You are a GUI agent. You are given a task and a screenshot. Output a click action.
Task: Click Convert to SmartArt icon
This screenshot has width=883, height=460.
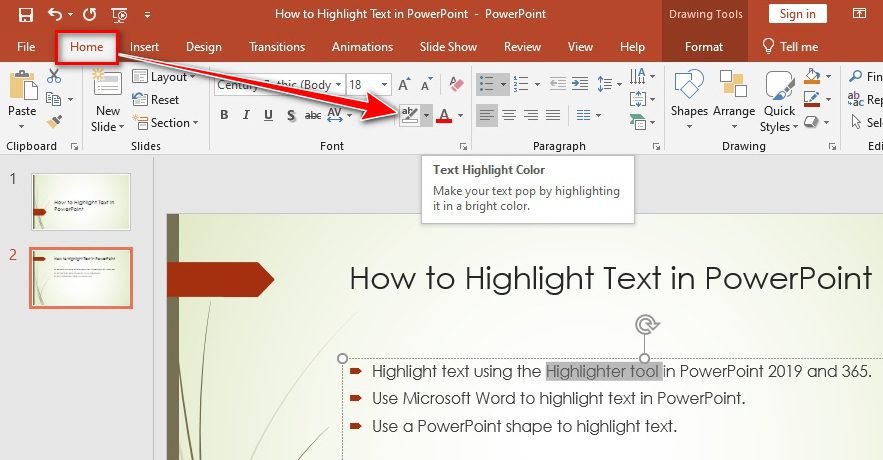point(638,122)
